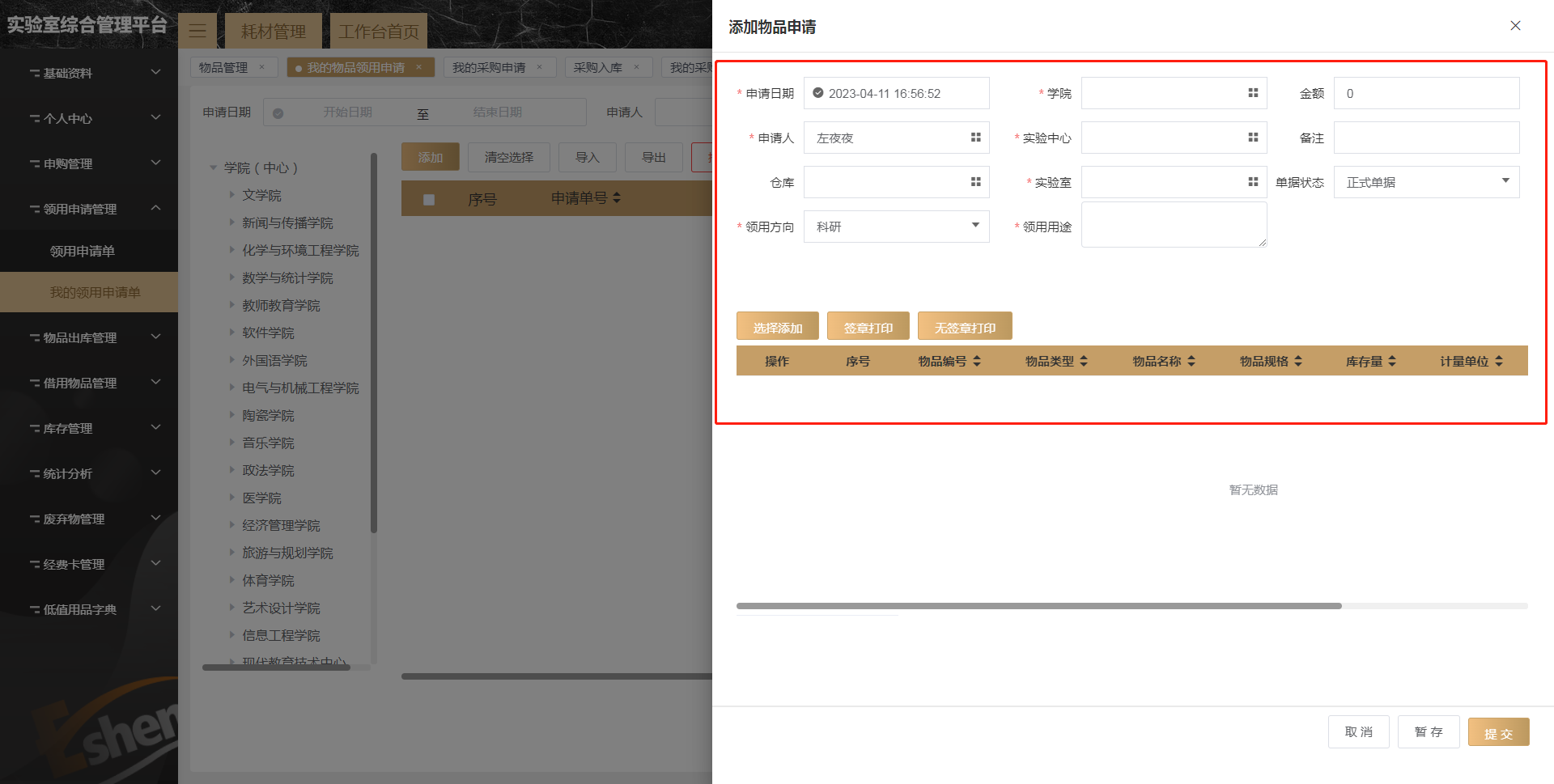This screenshot has width=1554, height=784.
Task: Open the 申请人 selector grid icon
Action: pyautogui.click(x=975, y=138)
